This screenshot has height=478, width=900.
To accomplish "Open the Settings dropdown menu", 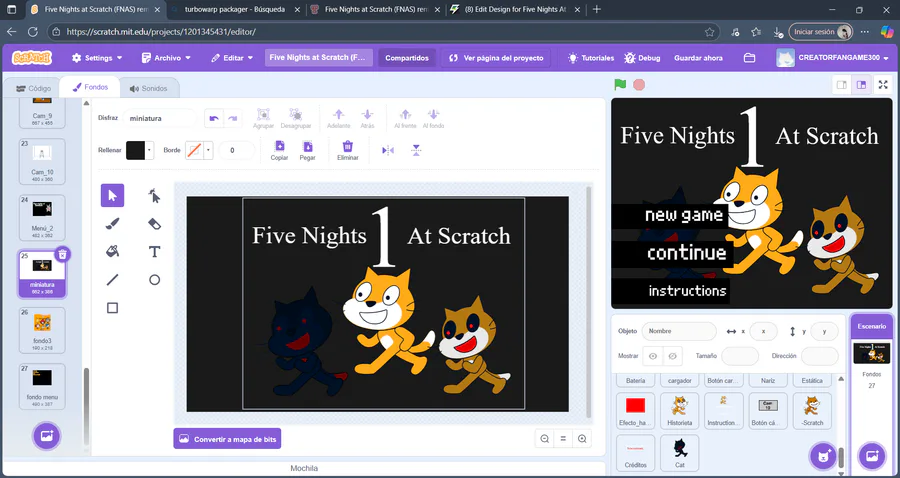I will (x=97, y=58).
